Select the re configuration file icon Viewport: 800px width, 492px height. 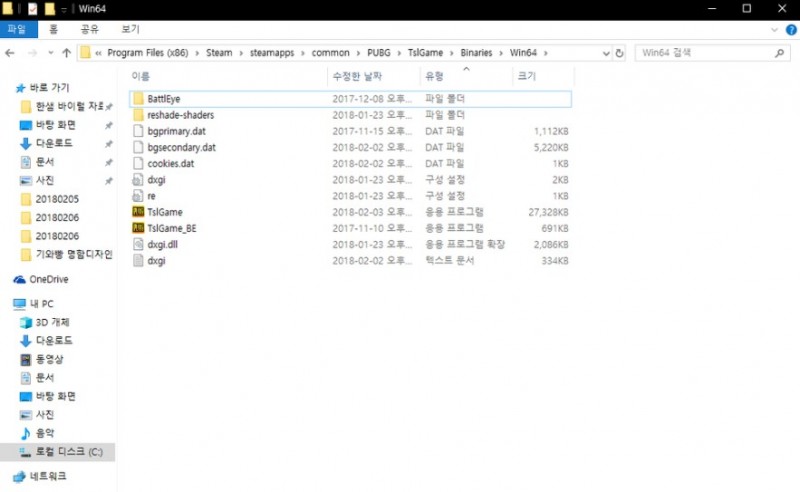tap(138, 196)
